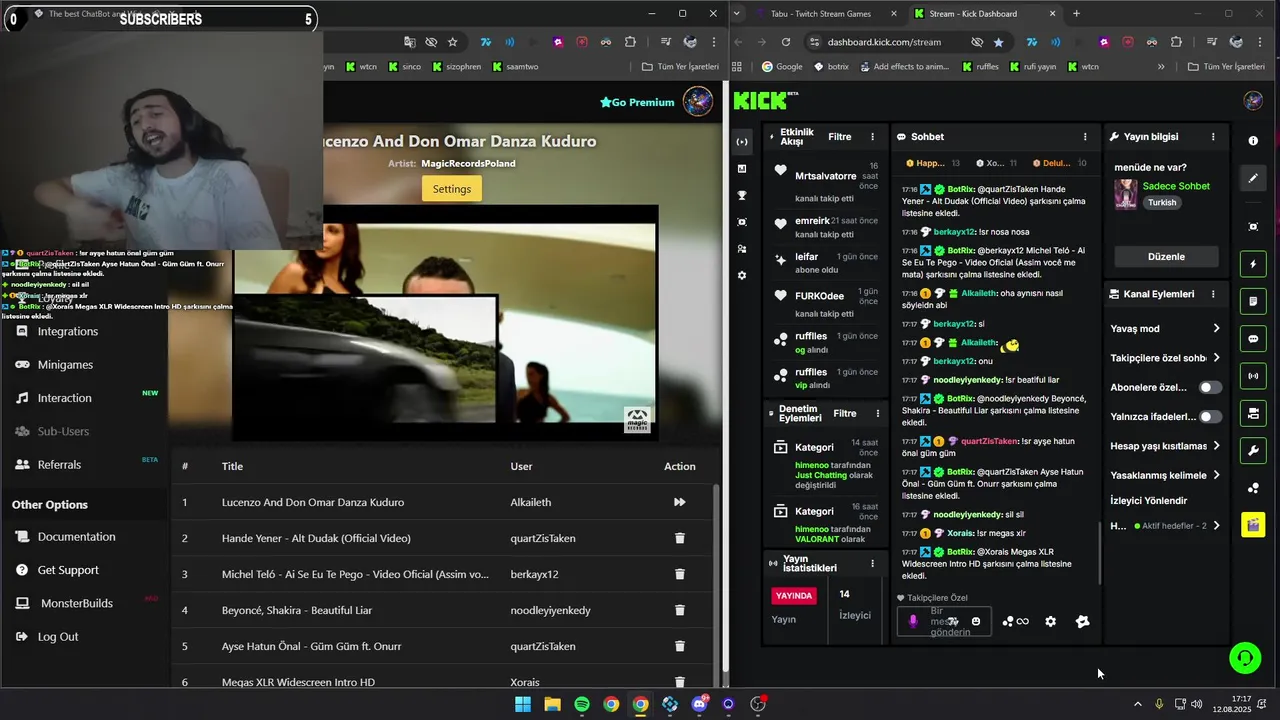Remove Michel Teló song from playlist

680,574
